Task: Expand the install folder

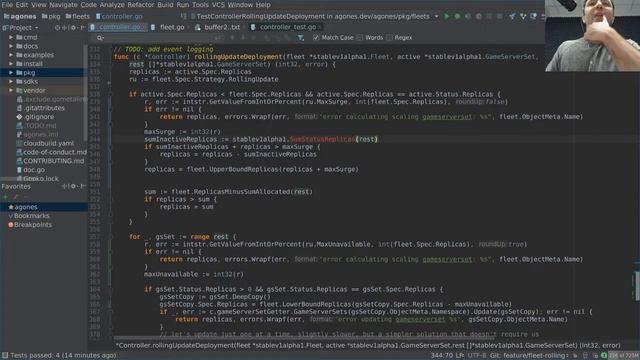Action: point(11,64)
